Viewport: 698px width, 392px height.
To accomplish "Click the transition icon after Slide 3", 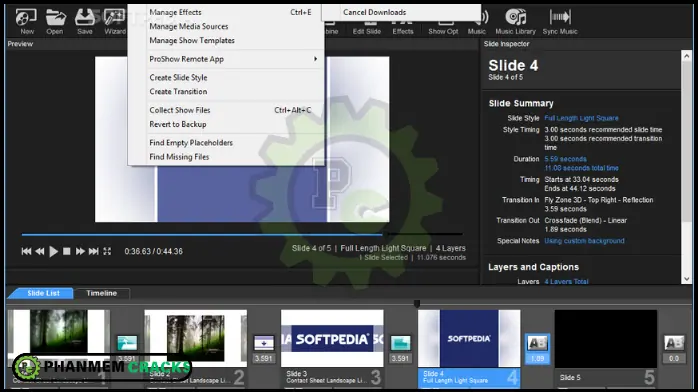I will pyautogui.click(x=401, y=343).
